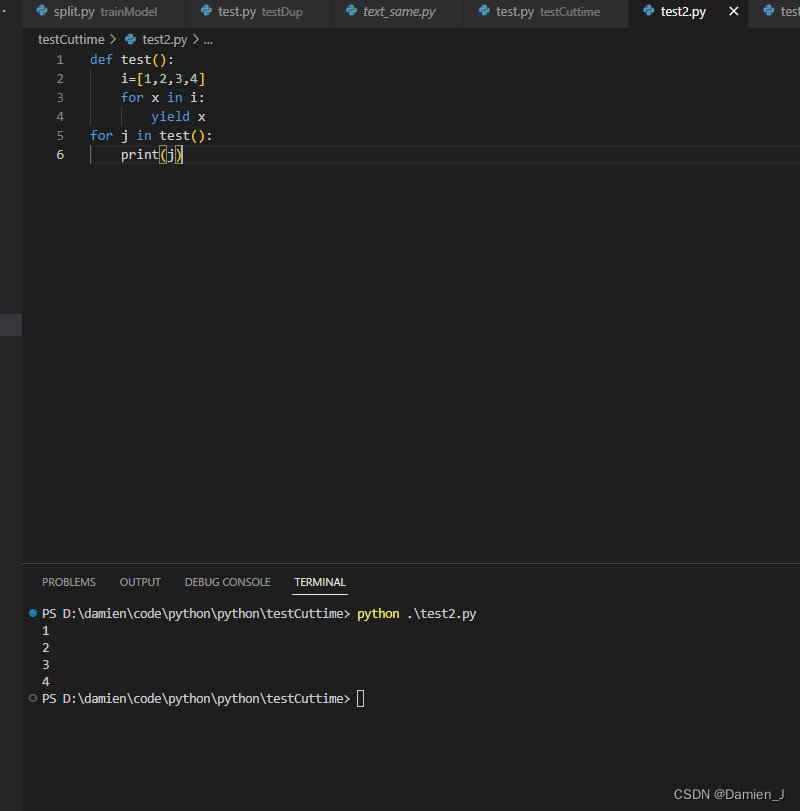Click the Python icon on the split.py tab

43,13
